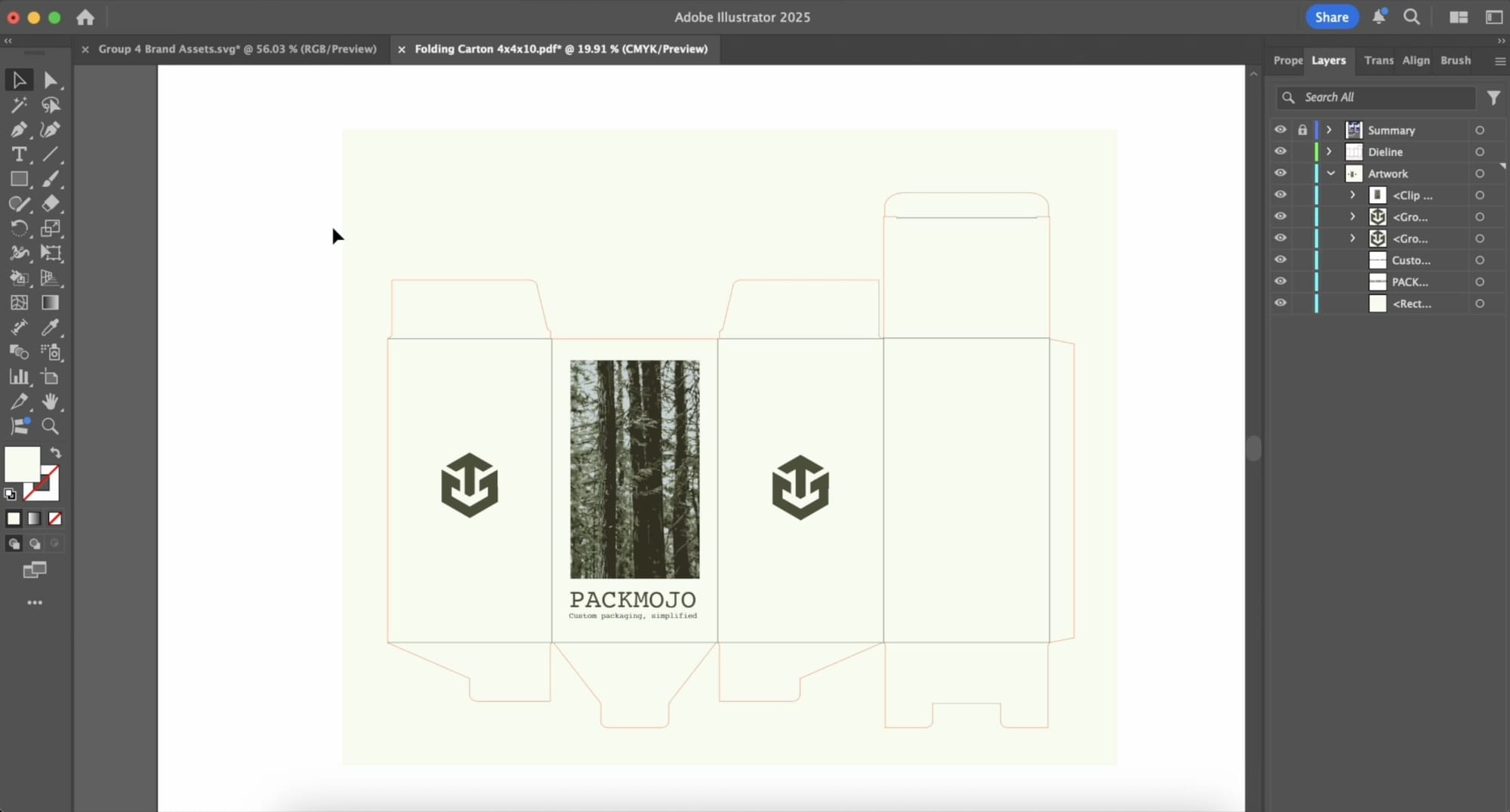Enable Draw Behind mode
Screen dimensions: 1510x812
click(x=35, y=543)
